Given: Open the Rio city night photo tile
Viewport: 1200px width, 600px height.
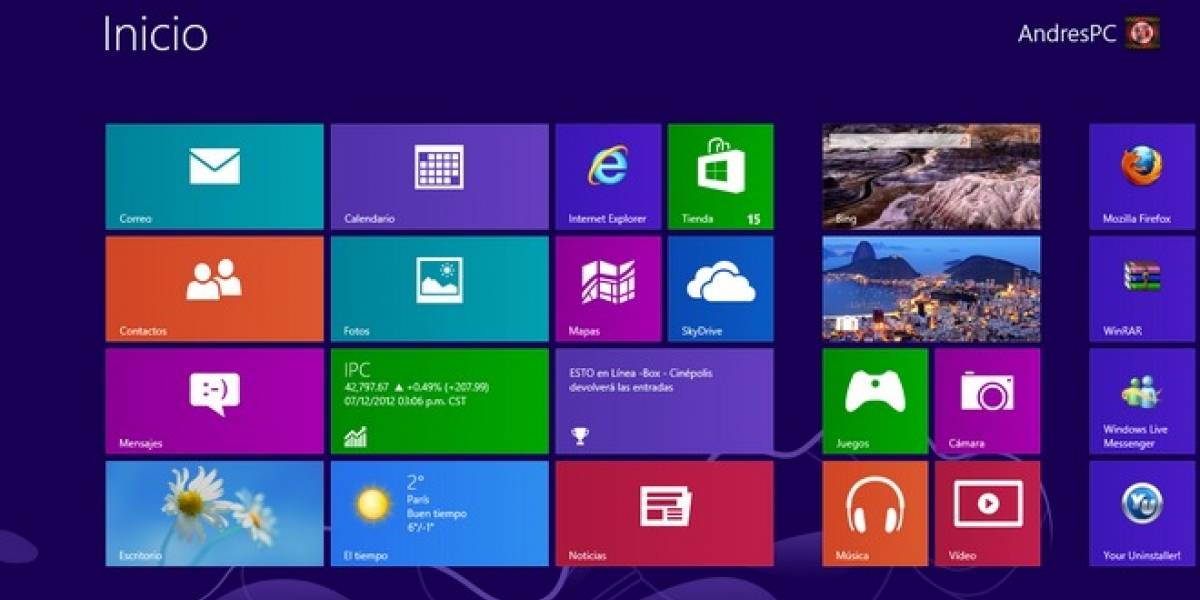Looking at the screenshot, I should coord(931,289).
